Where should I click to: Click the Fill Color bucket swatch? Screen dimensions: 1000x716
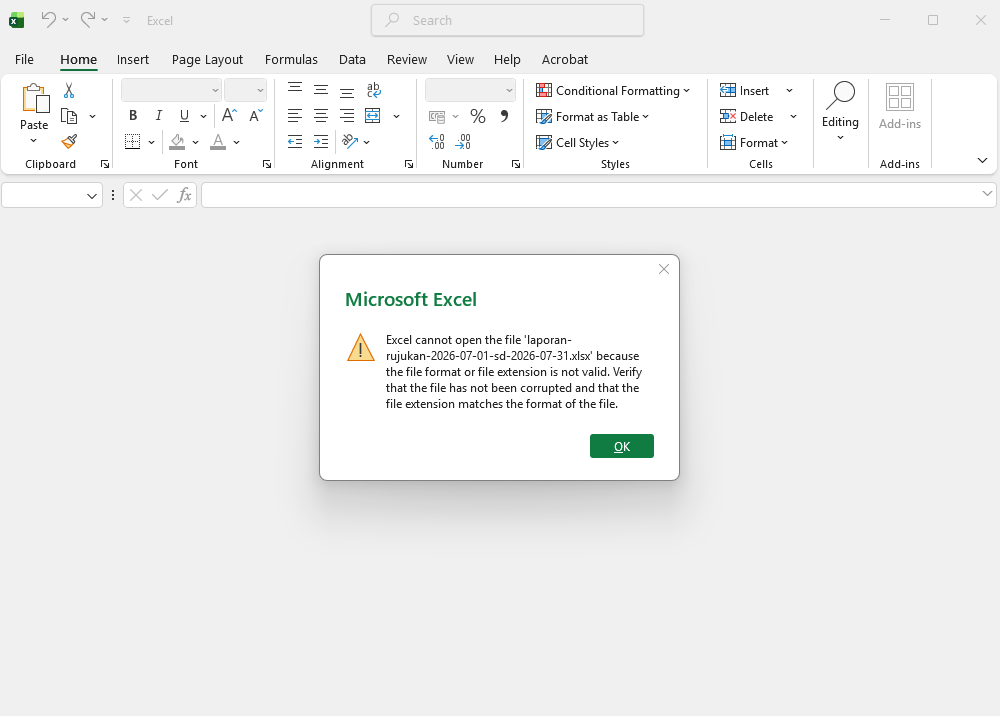[177, 142]
